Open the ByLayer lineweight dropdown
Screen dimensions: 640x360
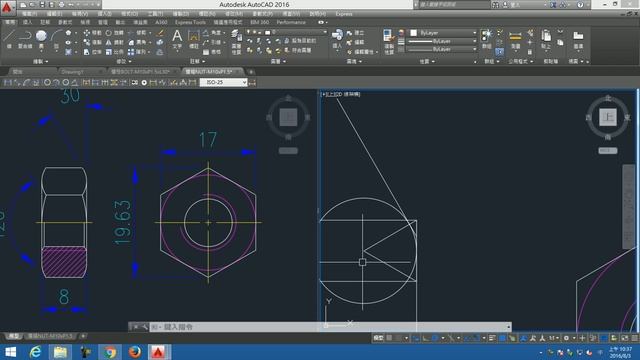[443, 41]
